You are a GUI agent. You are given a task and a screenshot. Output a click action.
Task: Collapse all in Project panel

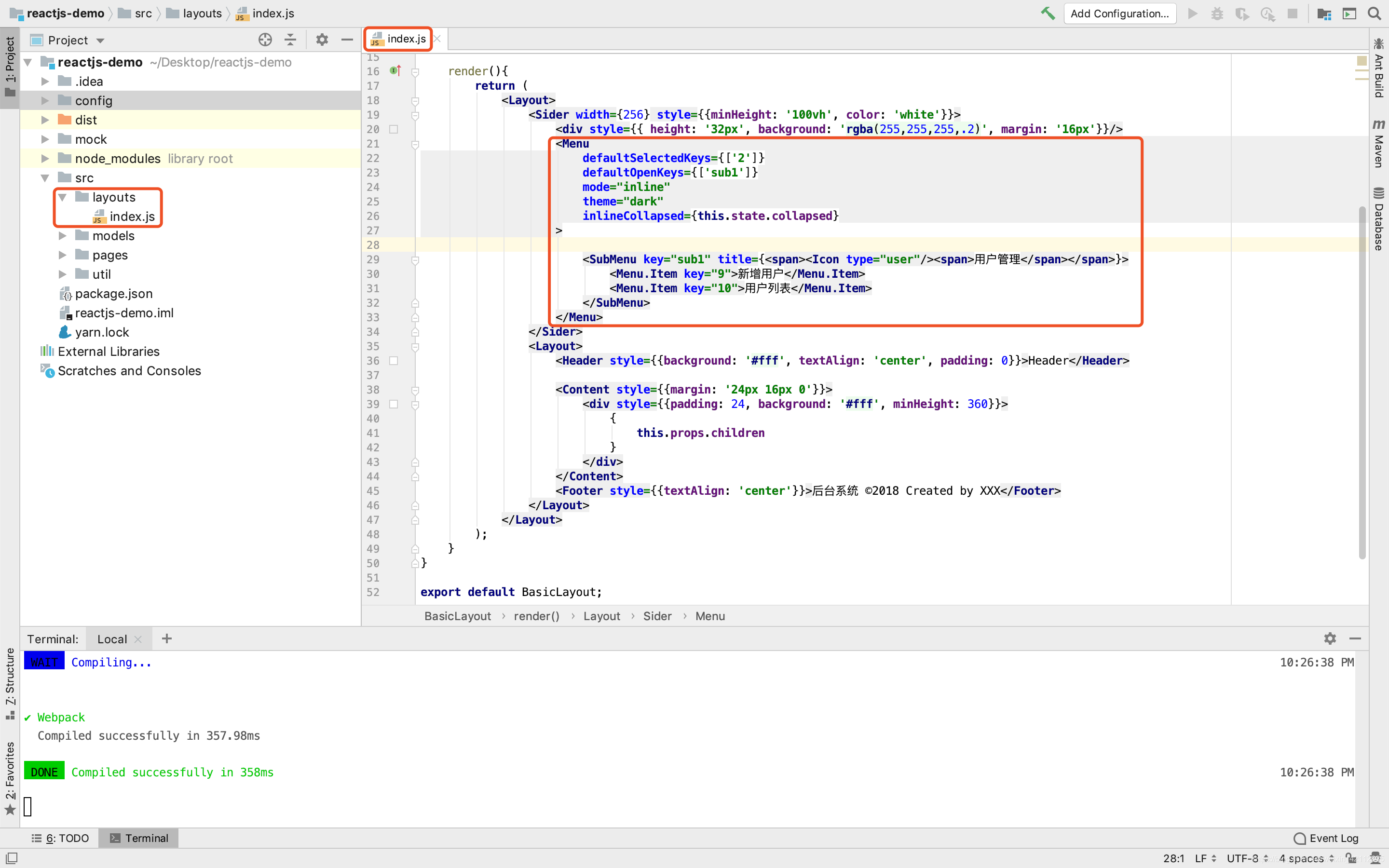coord(290,40)
